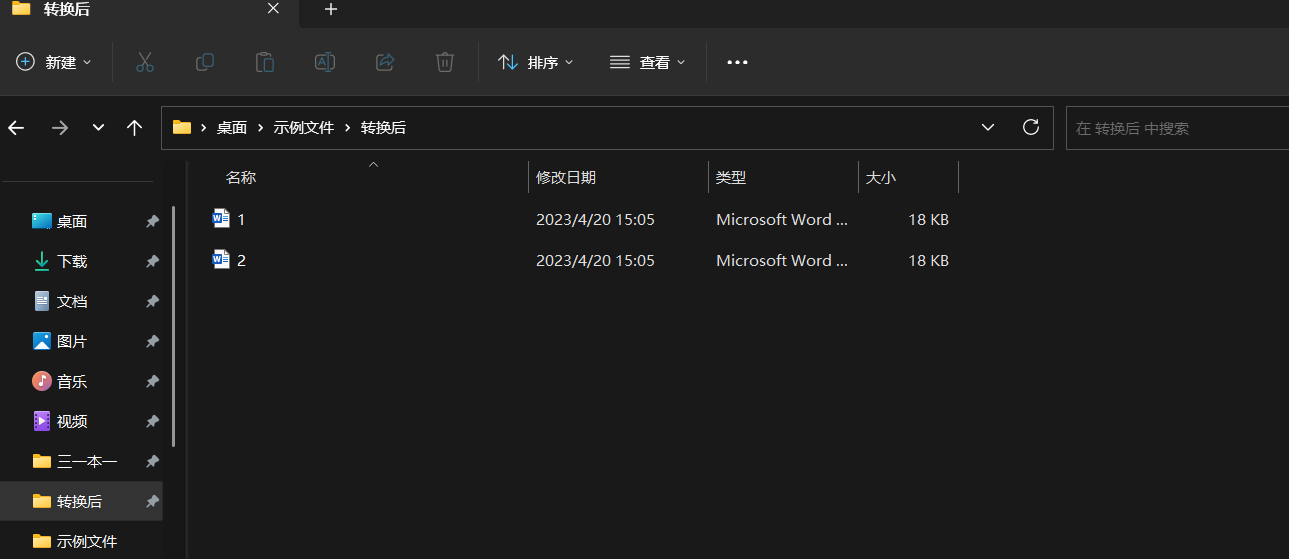Show recent locations dropdown arrow
Viewport: 1289px width, 559px height.
(x=98, y=128)
